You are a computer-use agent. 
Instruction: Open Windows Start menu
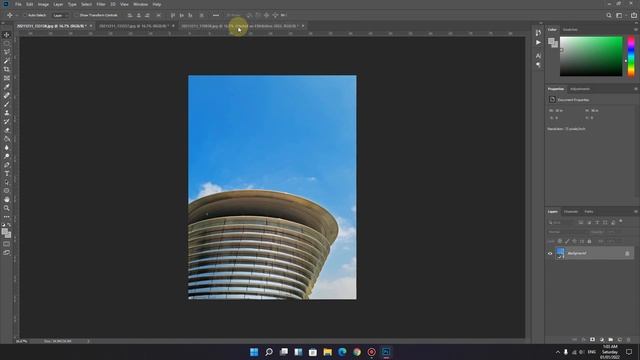[254, 352]
